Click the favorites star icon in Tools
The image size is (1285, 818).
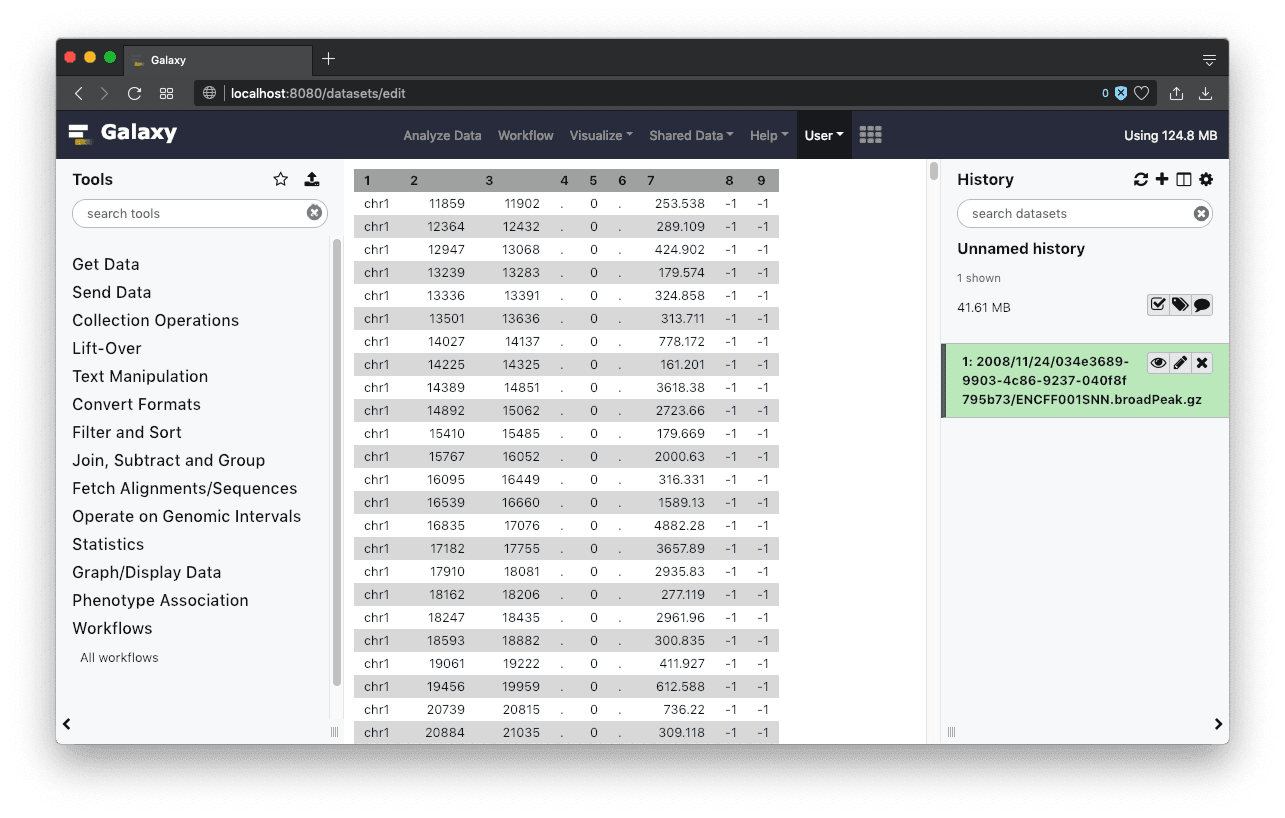click(x=281, y=179)
